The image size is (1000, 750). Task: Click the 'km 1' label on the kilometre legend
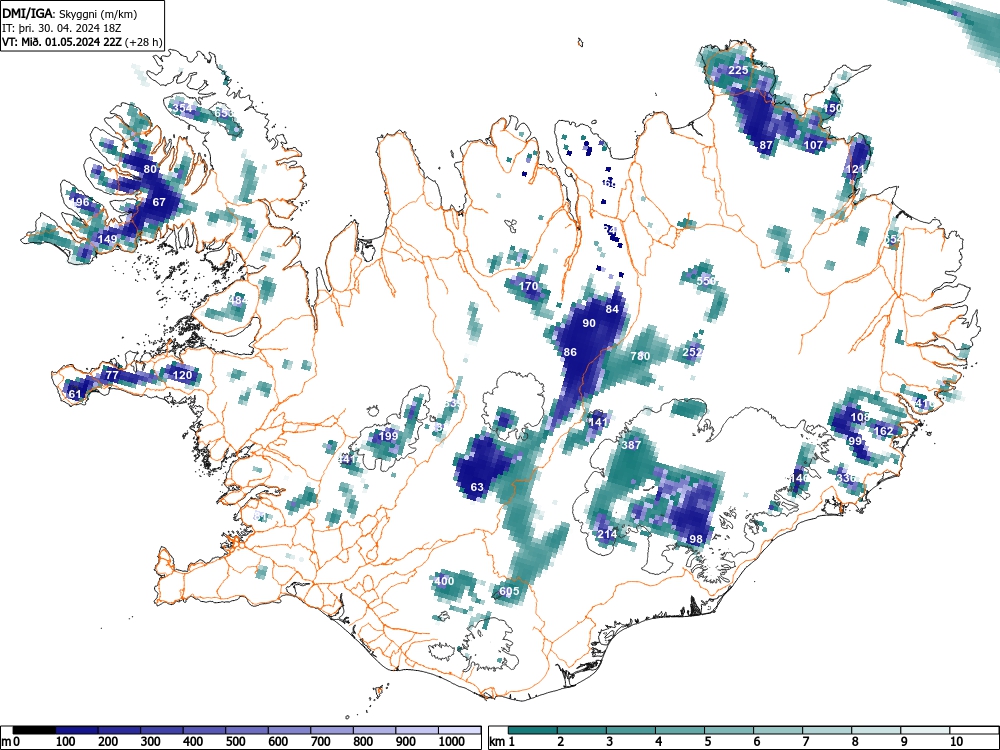coord(502,742)
